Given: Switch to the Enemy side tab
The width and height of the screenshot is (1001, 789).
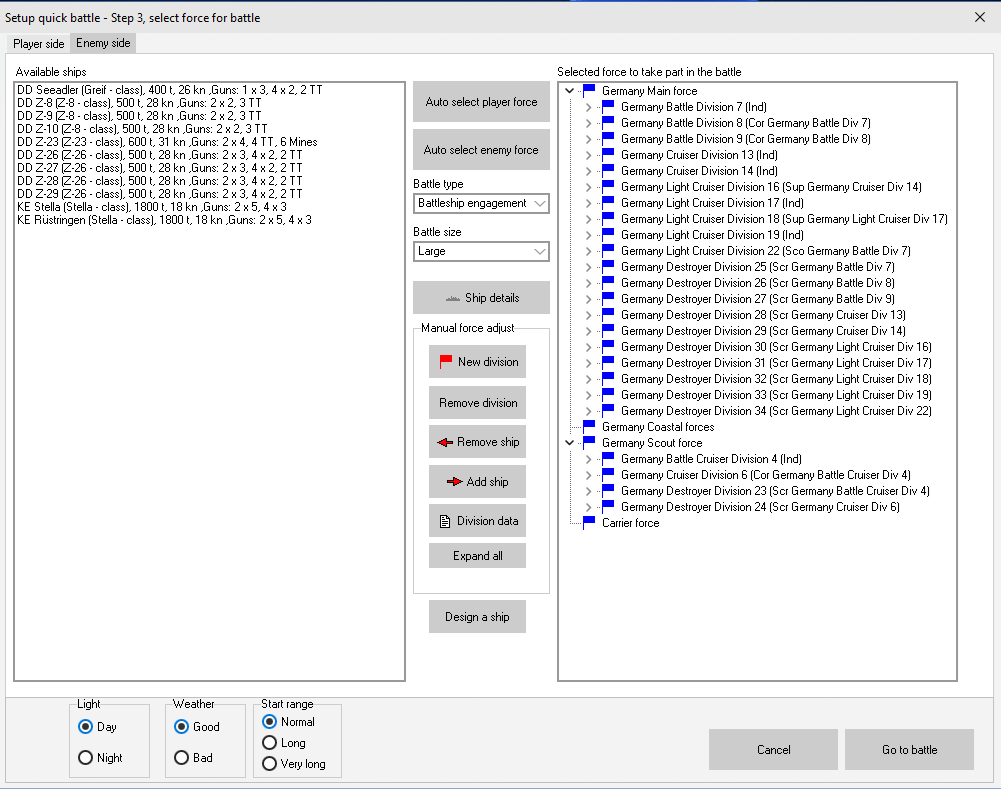Looking at the screenshot, I should (x=103, y=43).
